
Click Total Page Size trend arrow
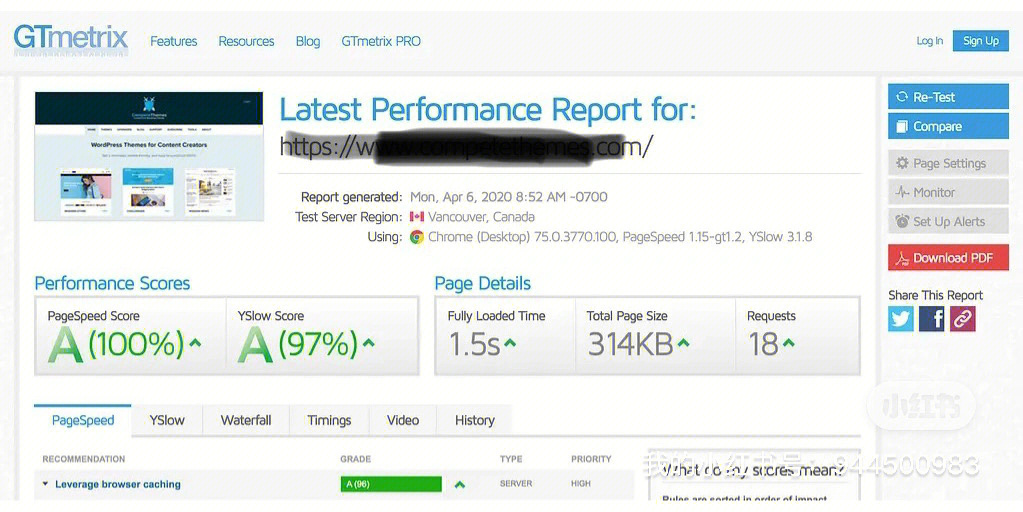click(683, 343)
